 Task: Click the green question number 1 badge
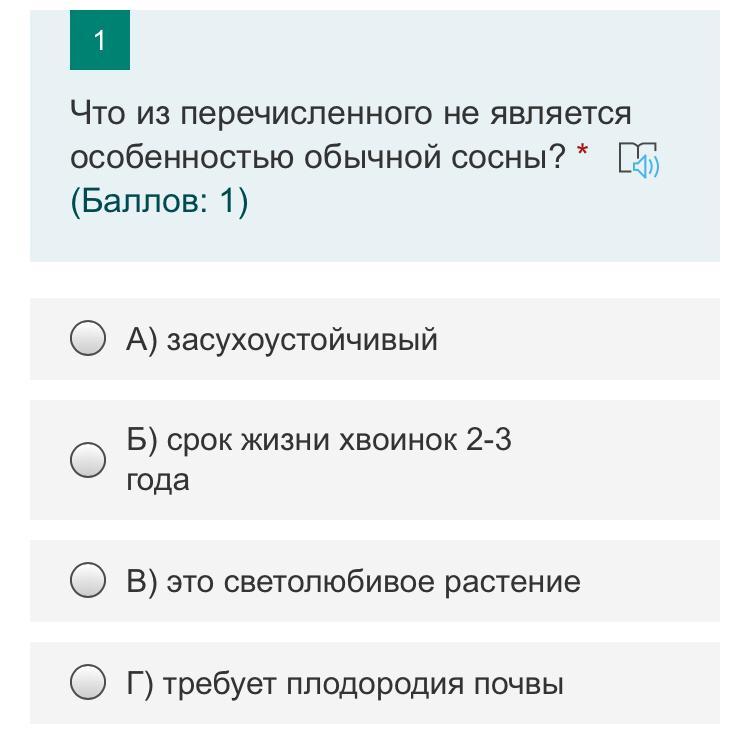click(x=99, y=40)
